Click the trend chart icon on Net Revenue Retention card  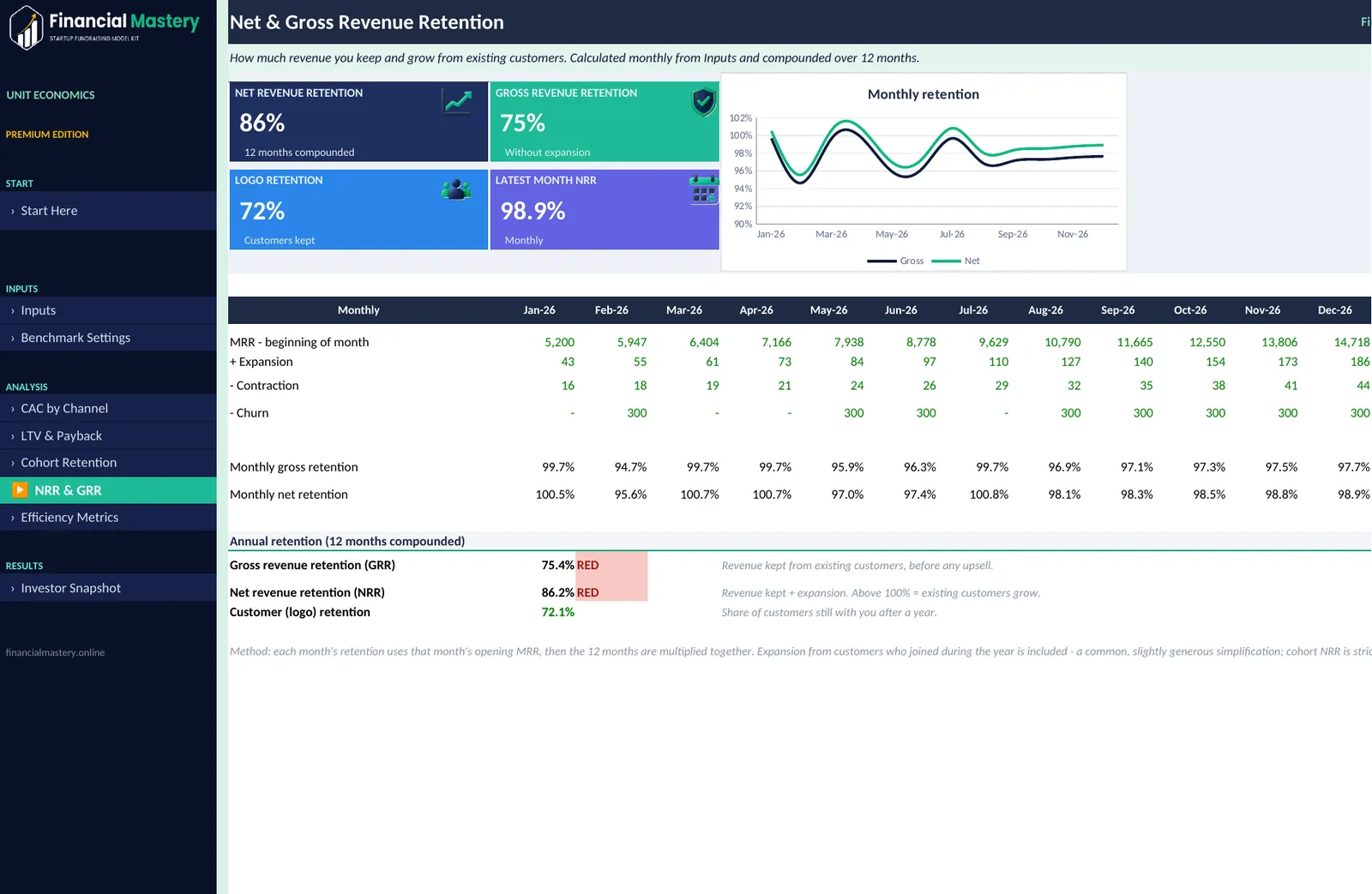pyautogui.click(x=457, y=102)
